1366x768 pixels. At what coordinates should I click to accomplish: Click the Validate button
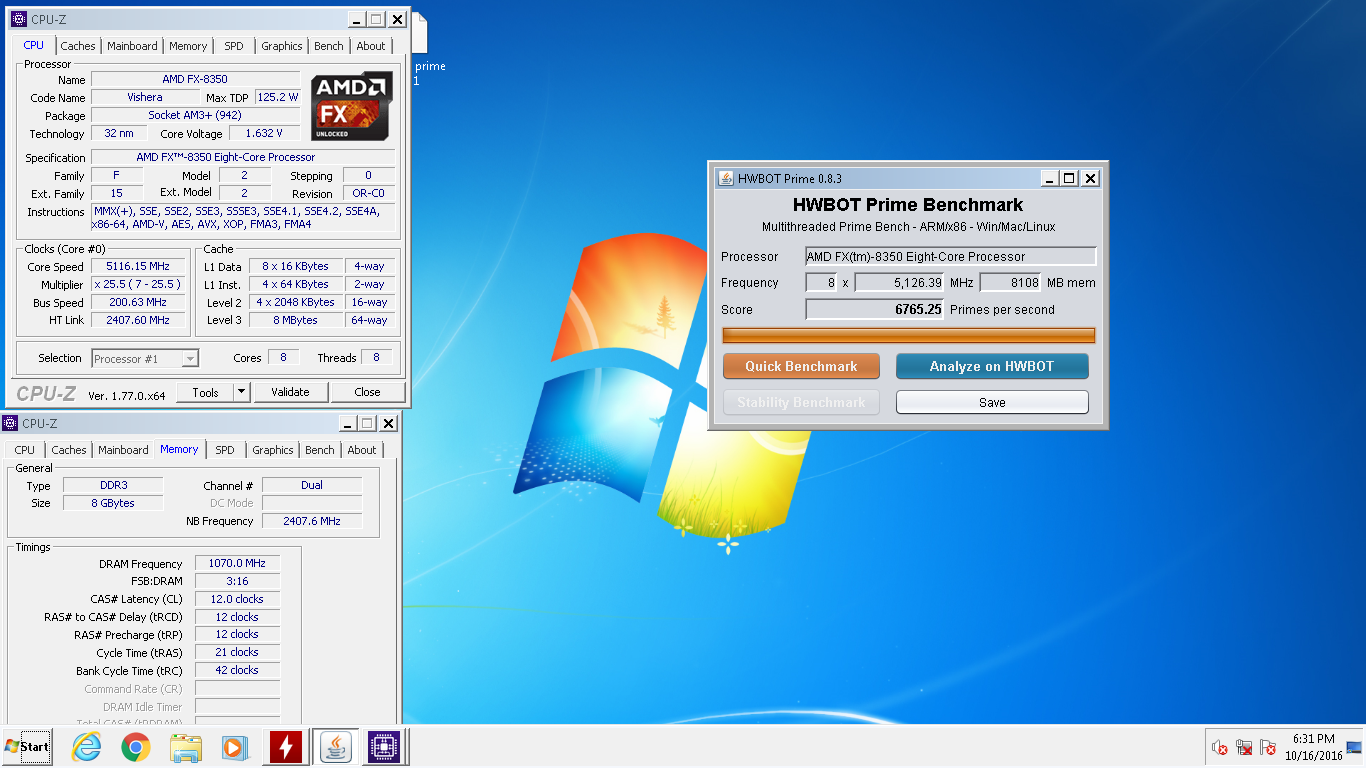coord(290,392)
